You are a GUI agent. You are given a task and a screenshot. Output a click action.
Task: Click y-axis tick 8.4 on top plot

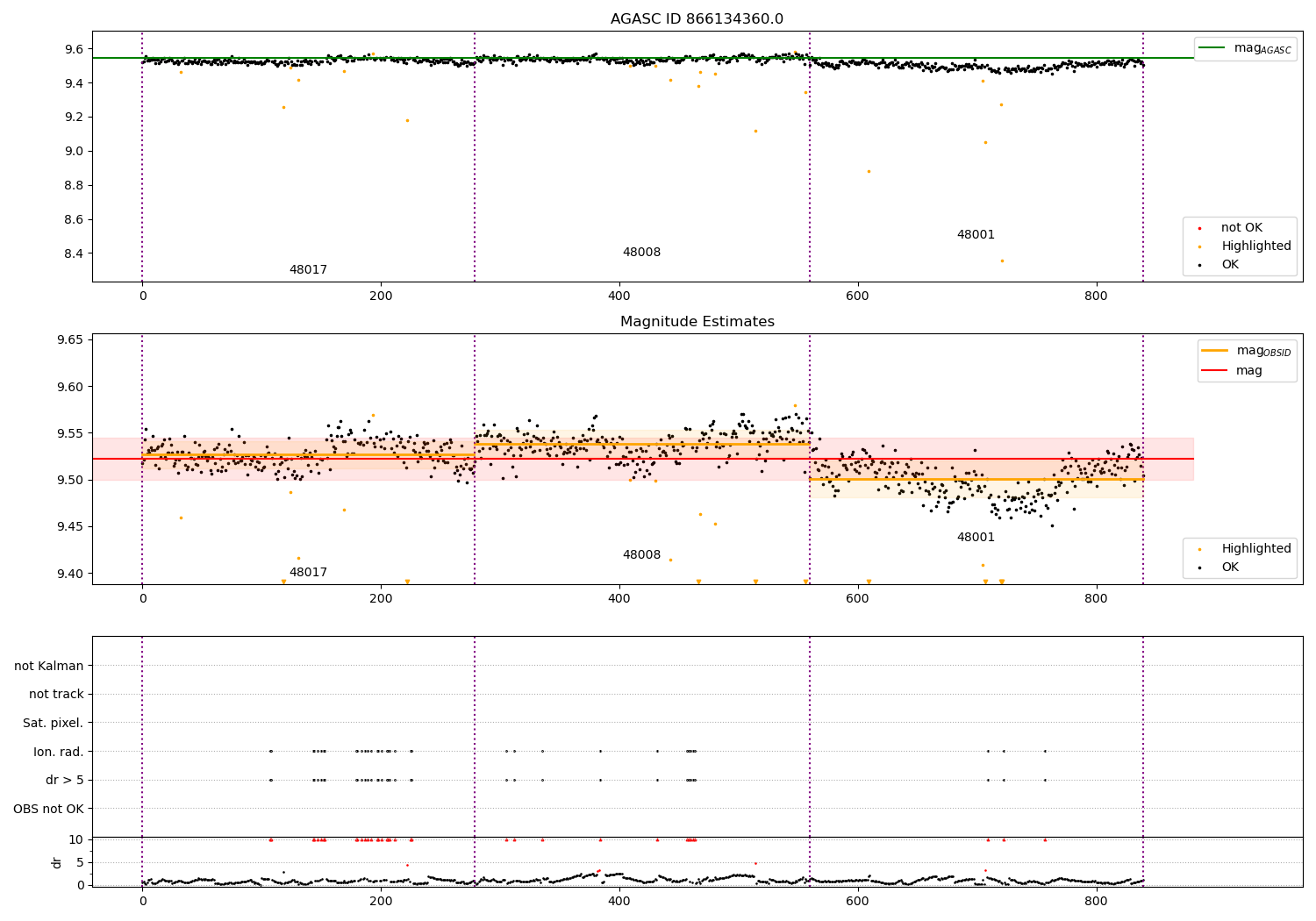coord(73,254)
